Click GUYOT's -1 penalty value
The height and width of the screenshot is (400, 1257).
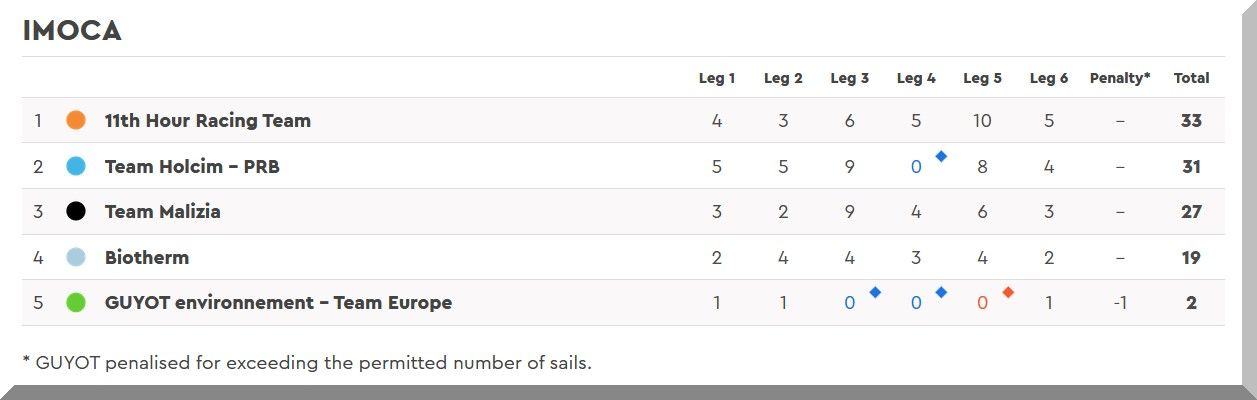1120,302
